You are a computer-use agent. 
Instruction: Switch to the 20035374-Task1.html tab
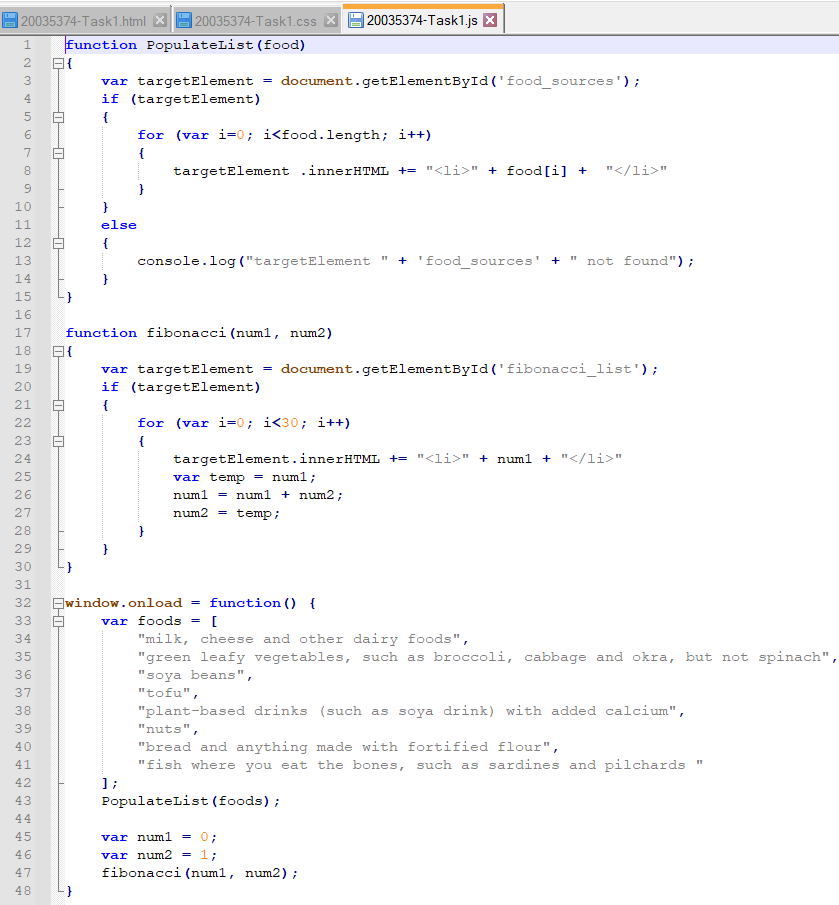83,21
